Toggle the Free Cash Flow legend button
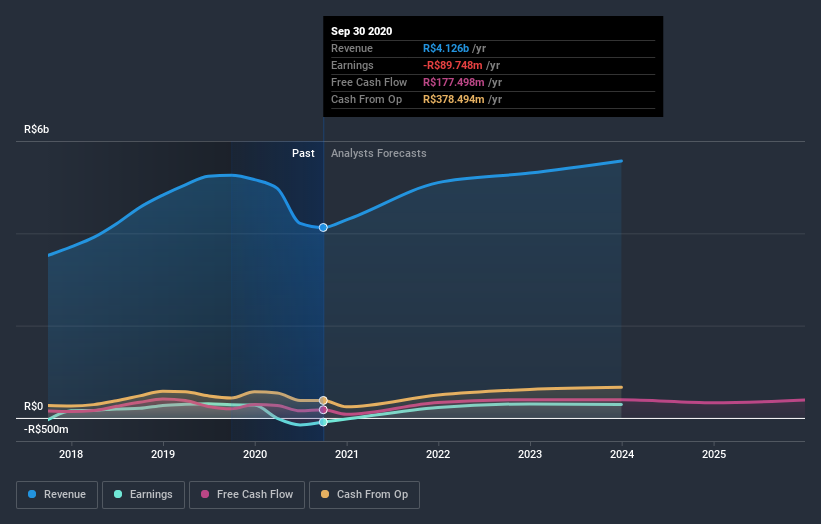 click(x=247, y=495)
